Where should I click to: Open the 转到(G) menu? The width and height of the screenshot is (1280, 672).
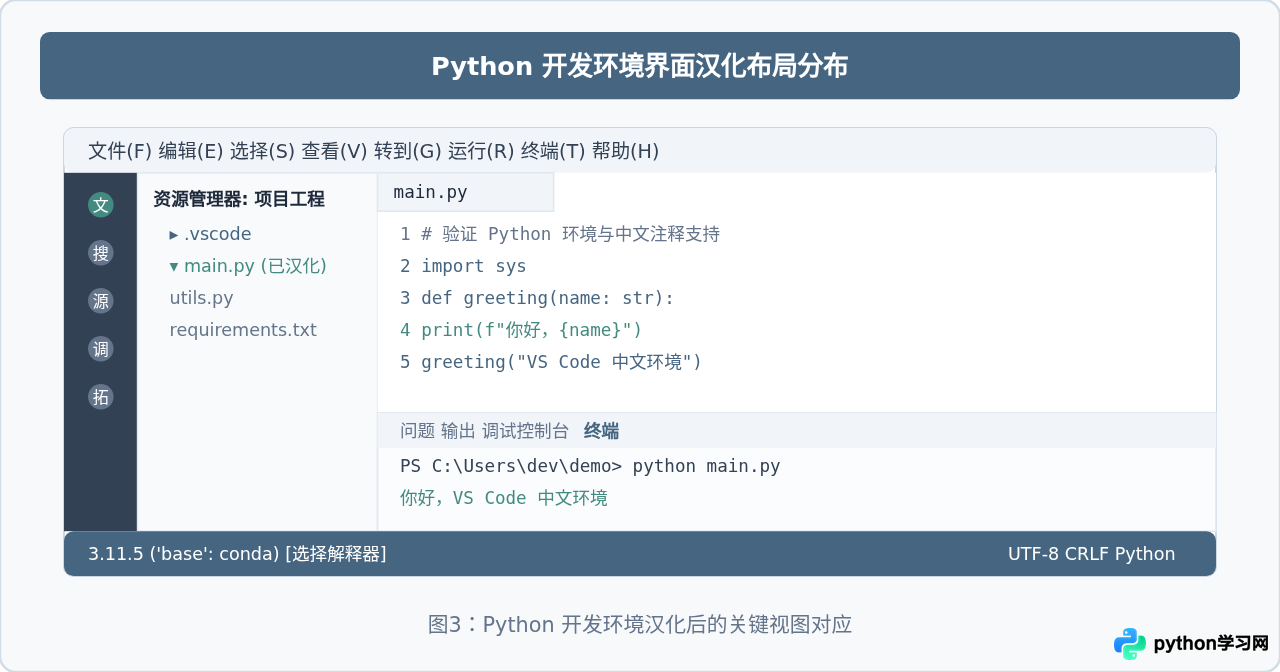[408, 151]
